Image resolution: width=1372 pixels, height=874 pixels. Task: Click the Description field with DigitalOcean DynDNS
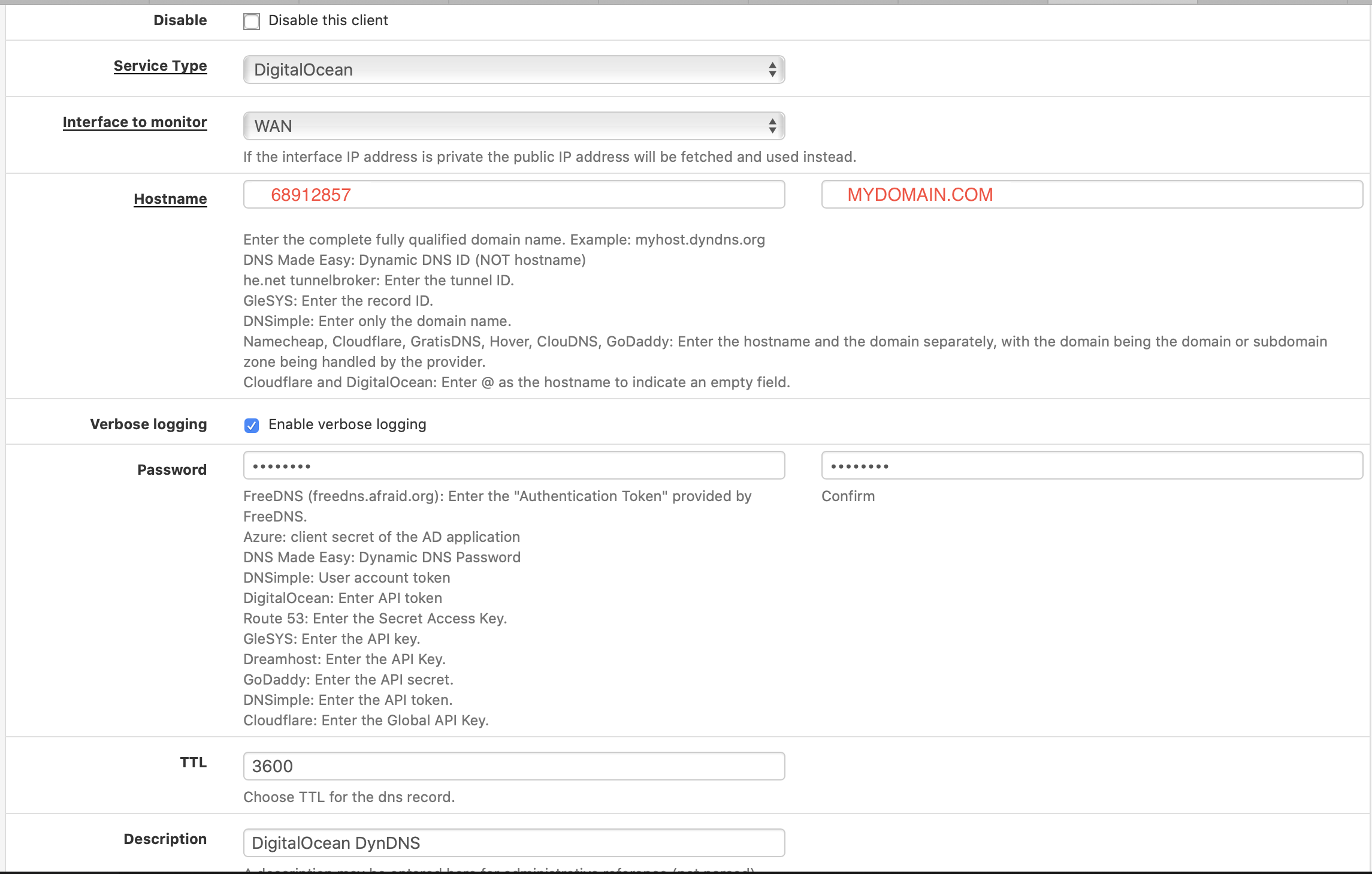(x=513, y=843)
